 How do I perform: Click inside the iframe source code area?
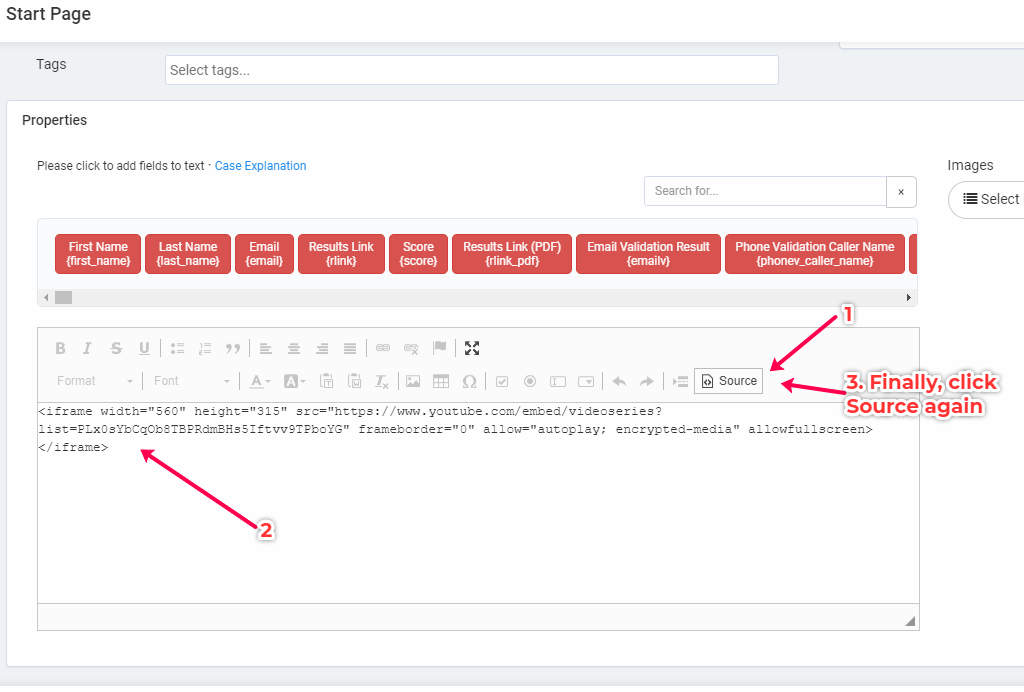(x=478, y=503)
